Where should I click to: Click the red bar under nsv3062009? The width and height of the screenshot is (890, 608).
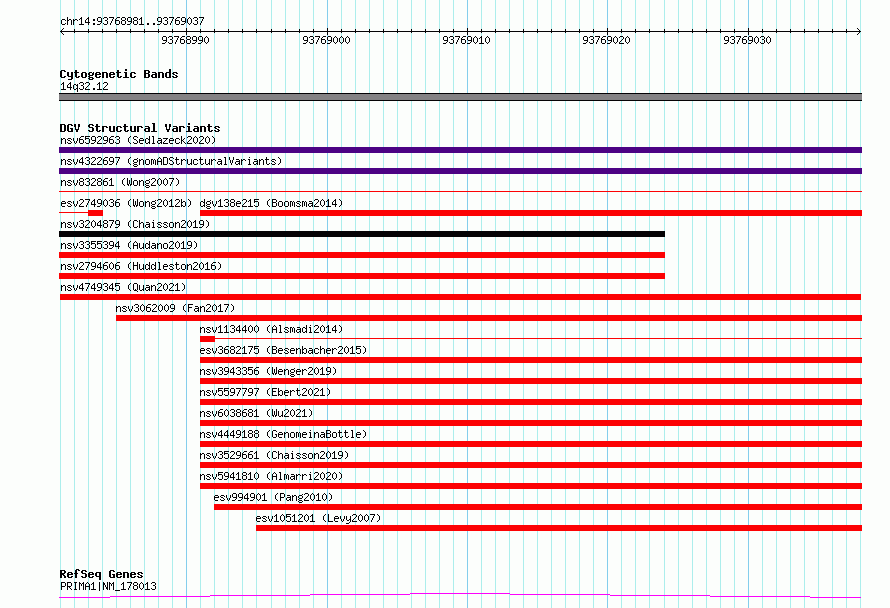489,318
